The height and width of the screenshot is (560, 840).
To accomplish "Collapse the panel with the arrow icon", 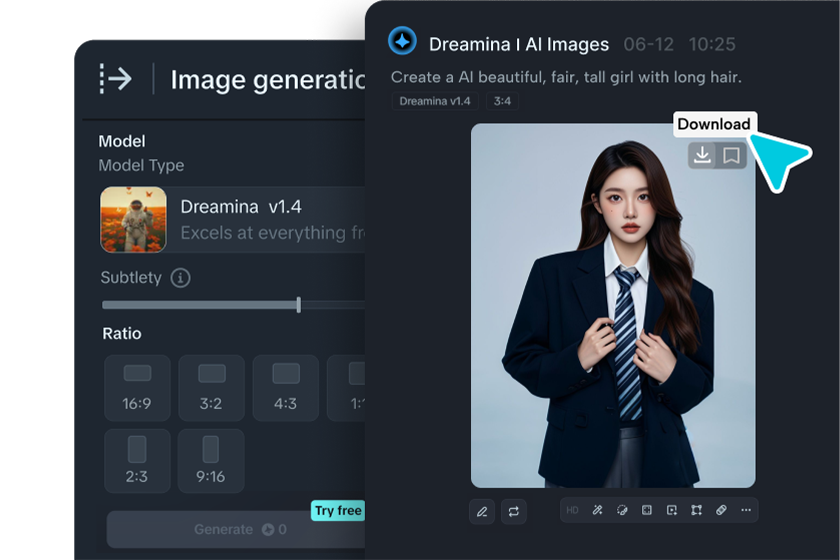I will click(x=115, y=79).
